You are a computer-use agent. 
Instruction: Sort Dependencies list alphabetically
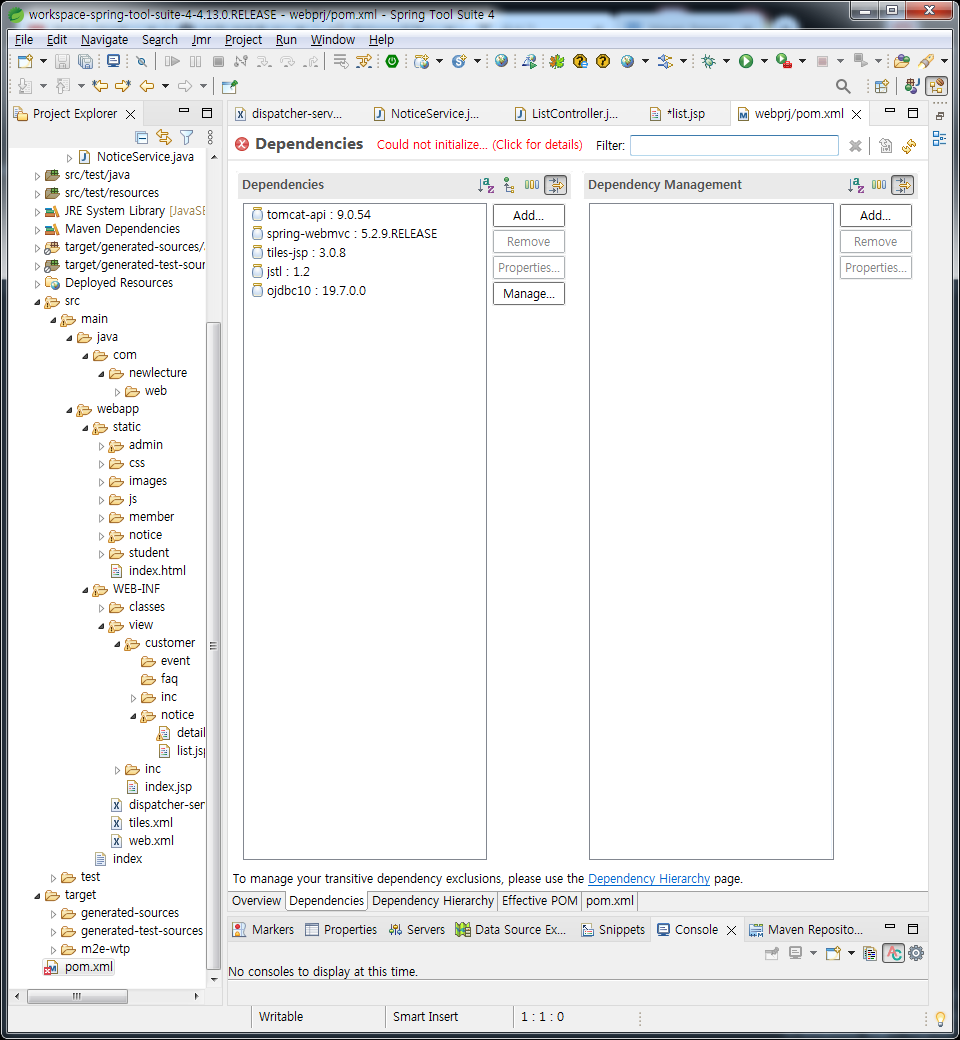[486, 185]
